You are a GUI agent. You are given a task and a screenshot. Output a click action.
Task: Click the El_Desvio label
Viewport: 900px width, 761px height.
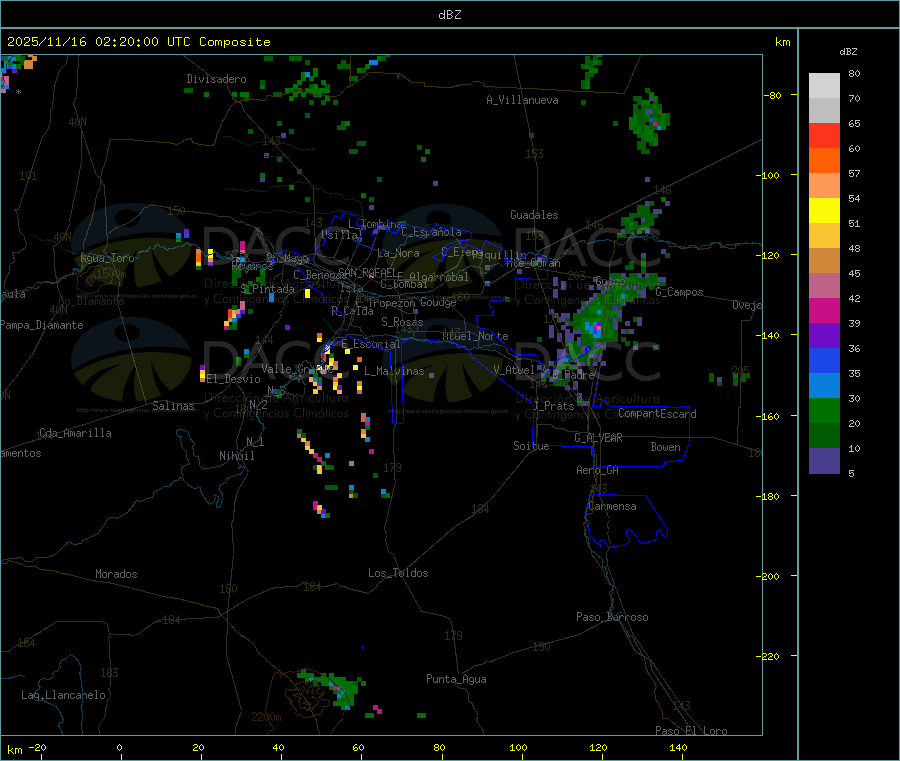(x=234, y=379)
